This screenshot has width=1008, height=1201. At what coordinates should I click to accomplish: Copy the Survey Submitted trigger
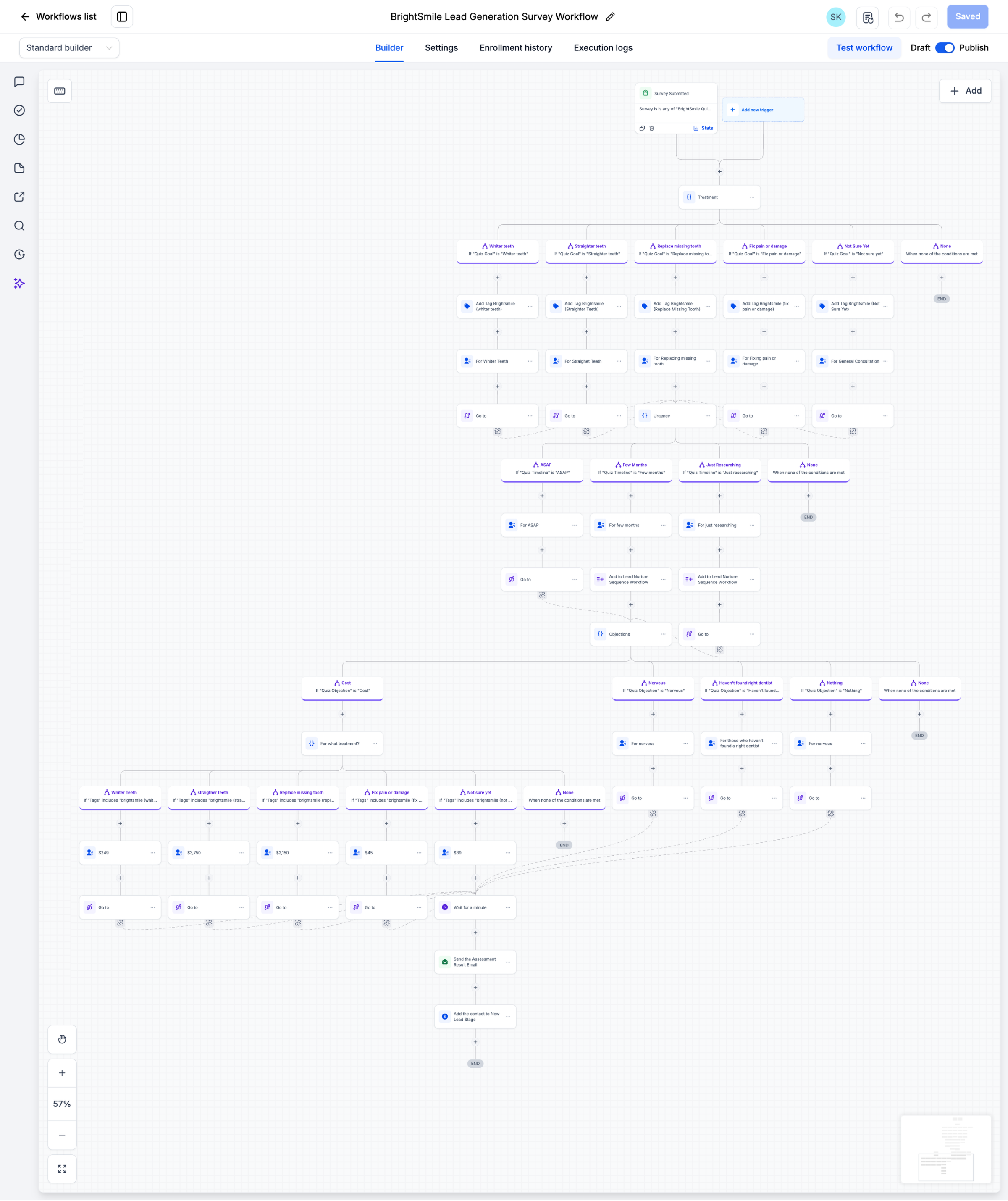(642, 129)
